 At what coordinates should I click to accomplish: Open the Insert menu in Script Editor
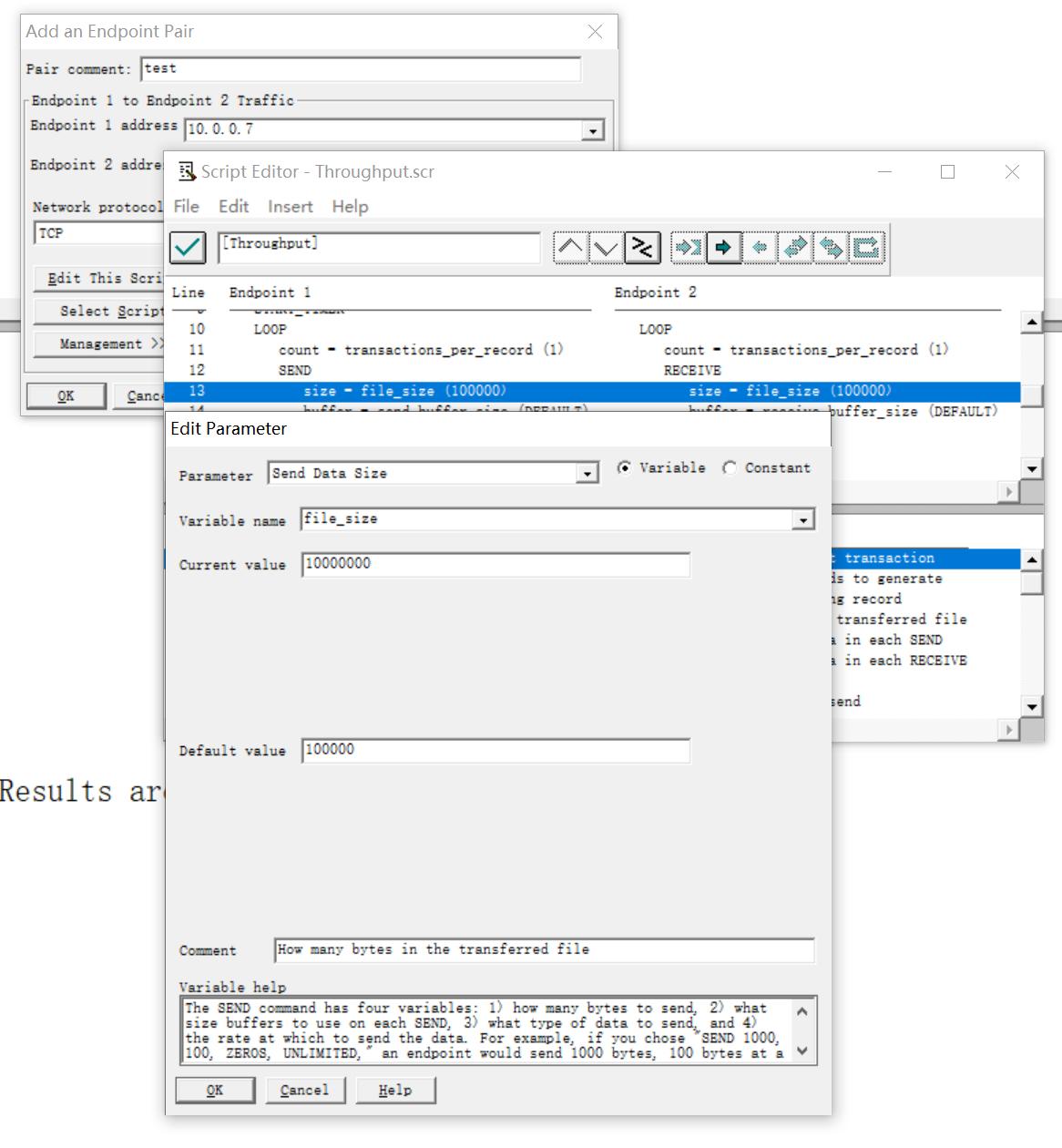pyautogui.click(x=291, y=207)
